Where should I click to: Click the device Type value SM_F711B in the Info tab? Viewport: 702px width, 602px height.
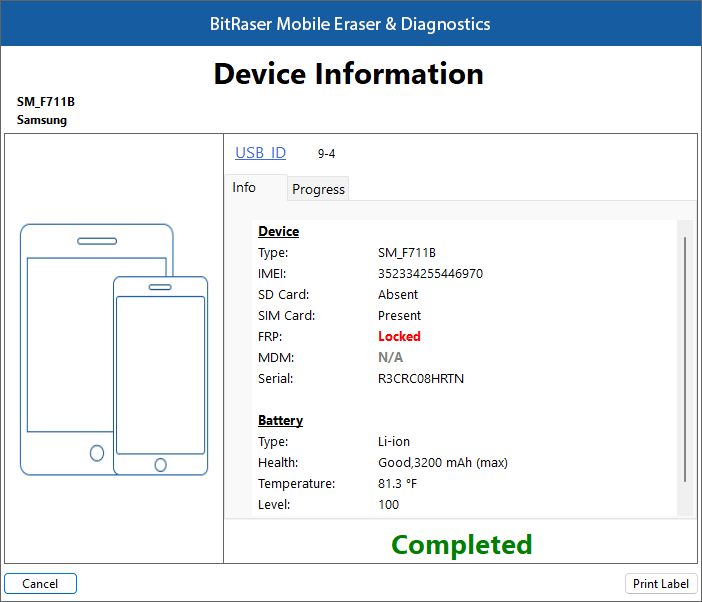pos(407,253)
